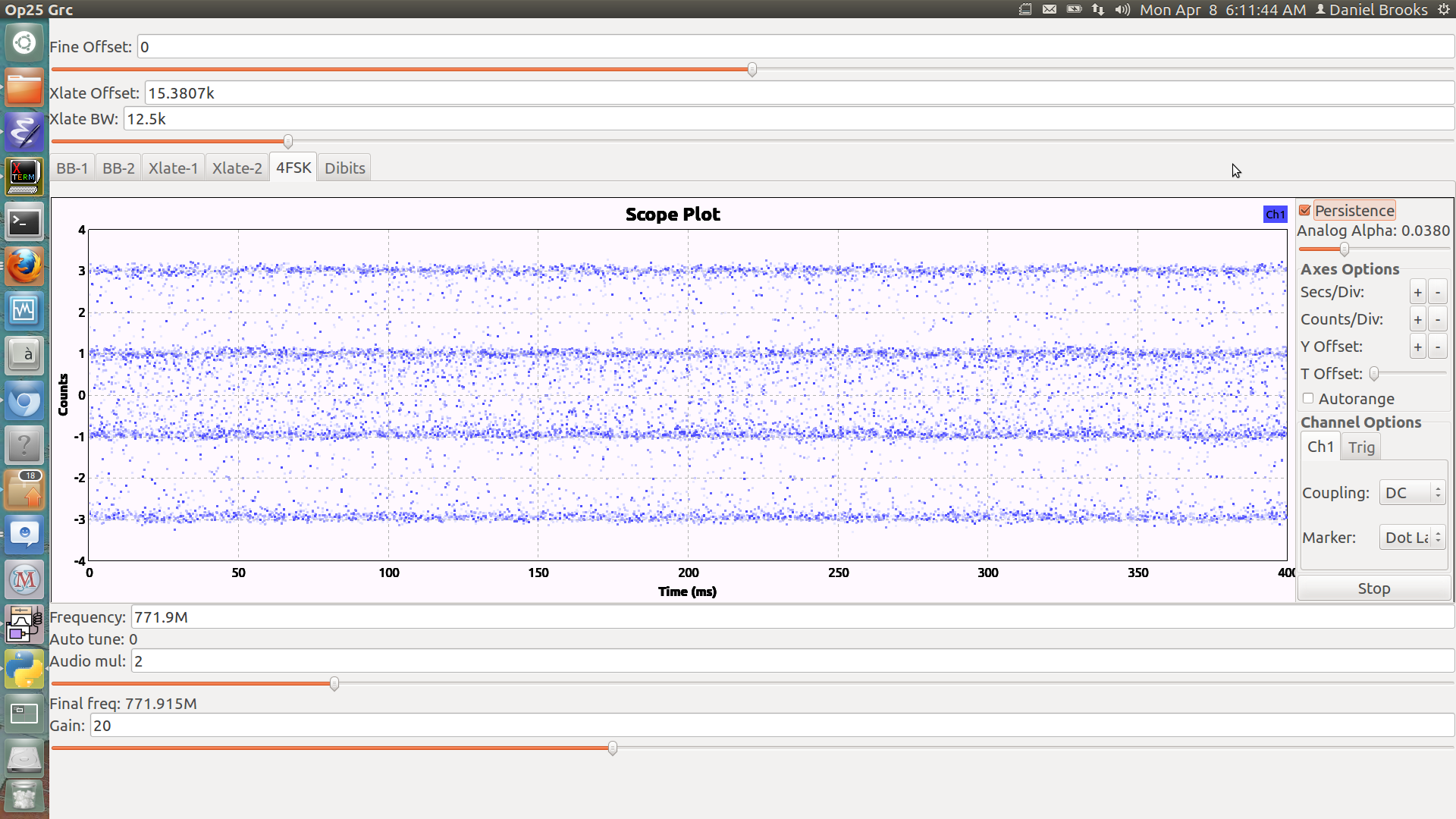Screen dimensions: 1456x819
Task: Decrease Secs/Div with the minus button
Action: click(x=1437, y=293)
